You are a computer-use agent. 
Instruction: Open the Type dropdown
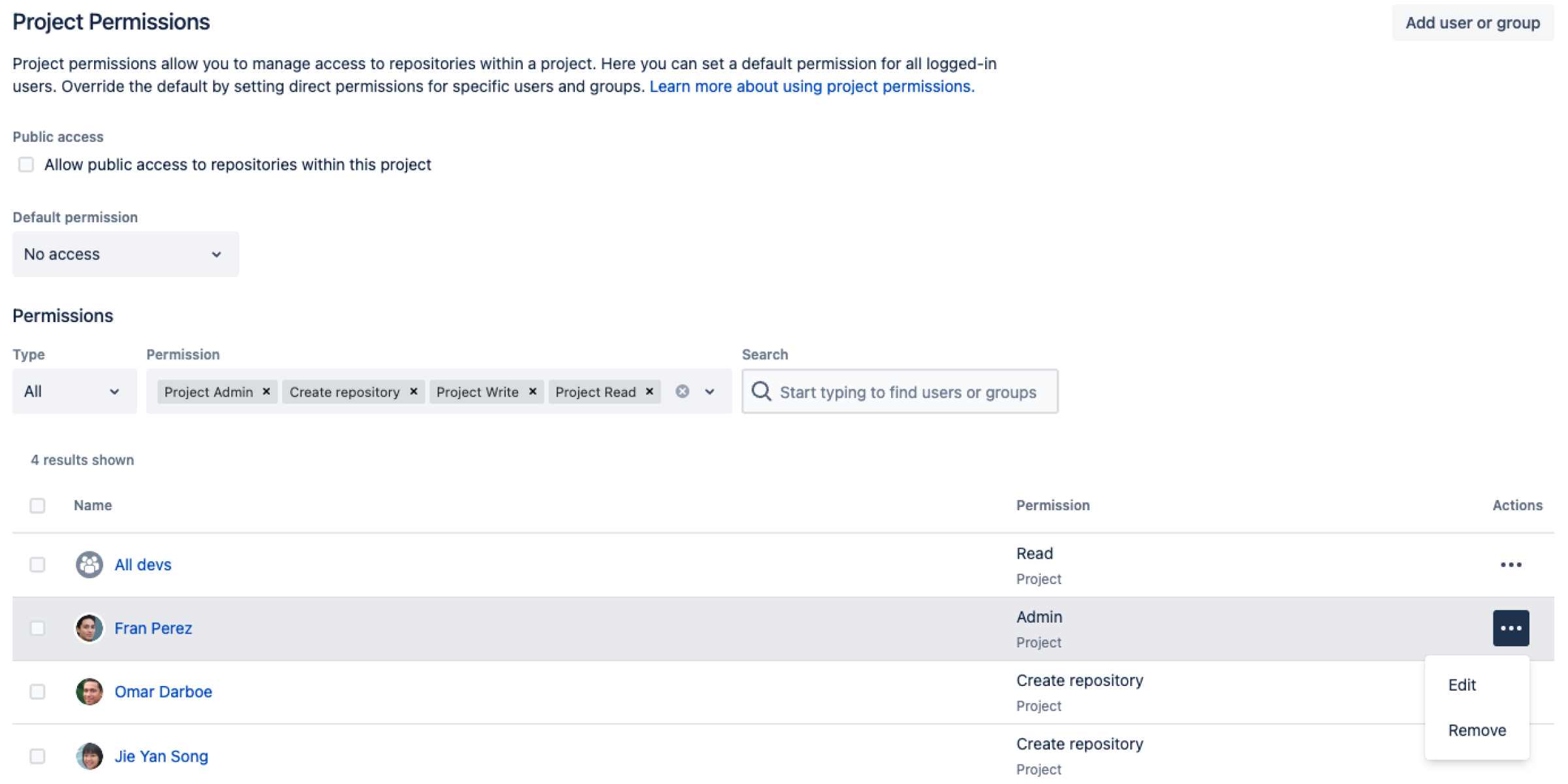[x=74, y=391]
